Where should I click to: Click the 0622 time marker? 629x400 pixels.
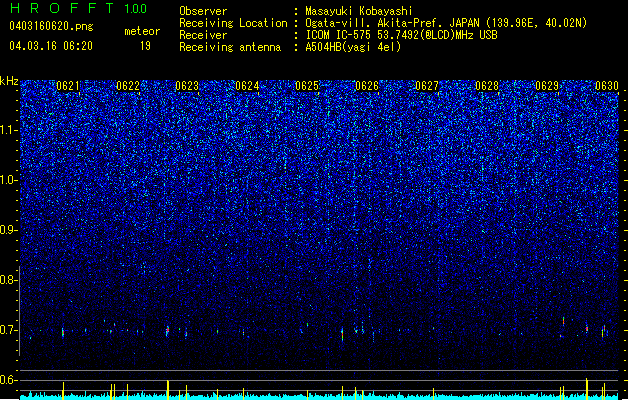click(128, 86)
